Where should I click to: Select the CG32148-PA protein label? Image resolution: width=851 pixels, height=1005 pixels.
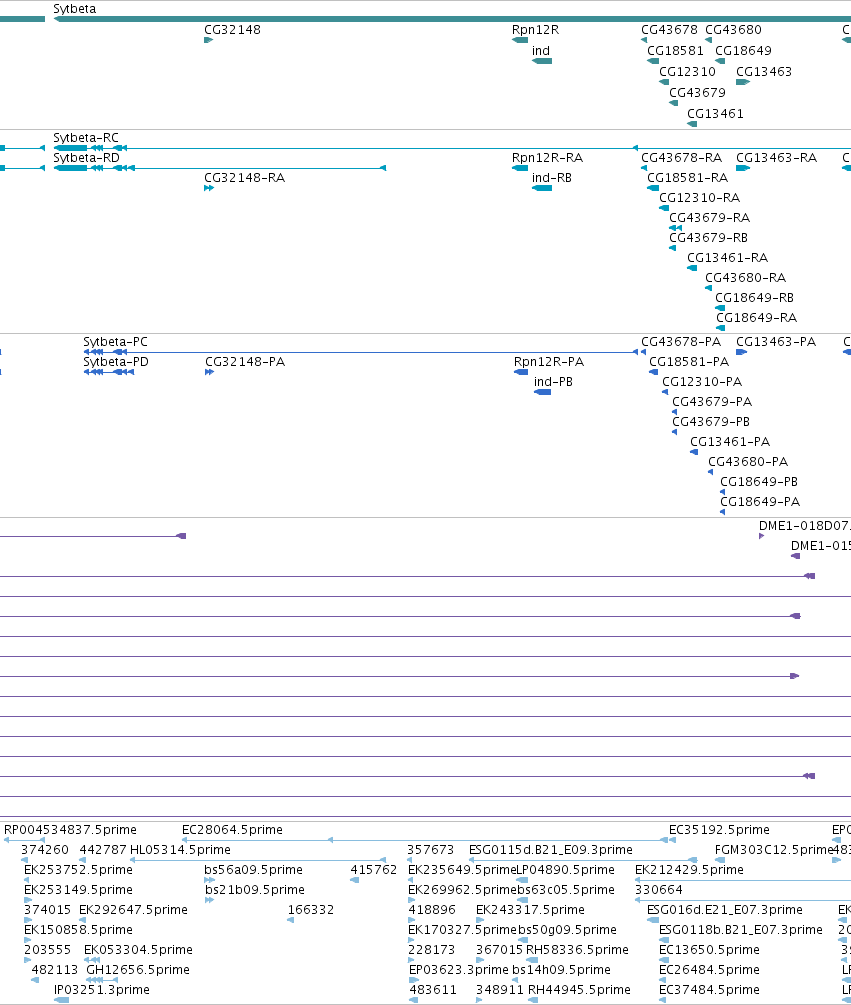point(245,361)
